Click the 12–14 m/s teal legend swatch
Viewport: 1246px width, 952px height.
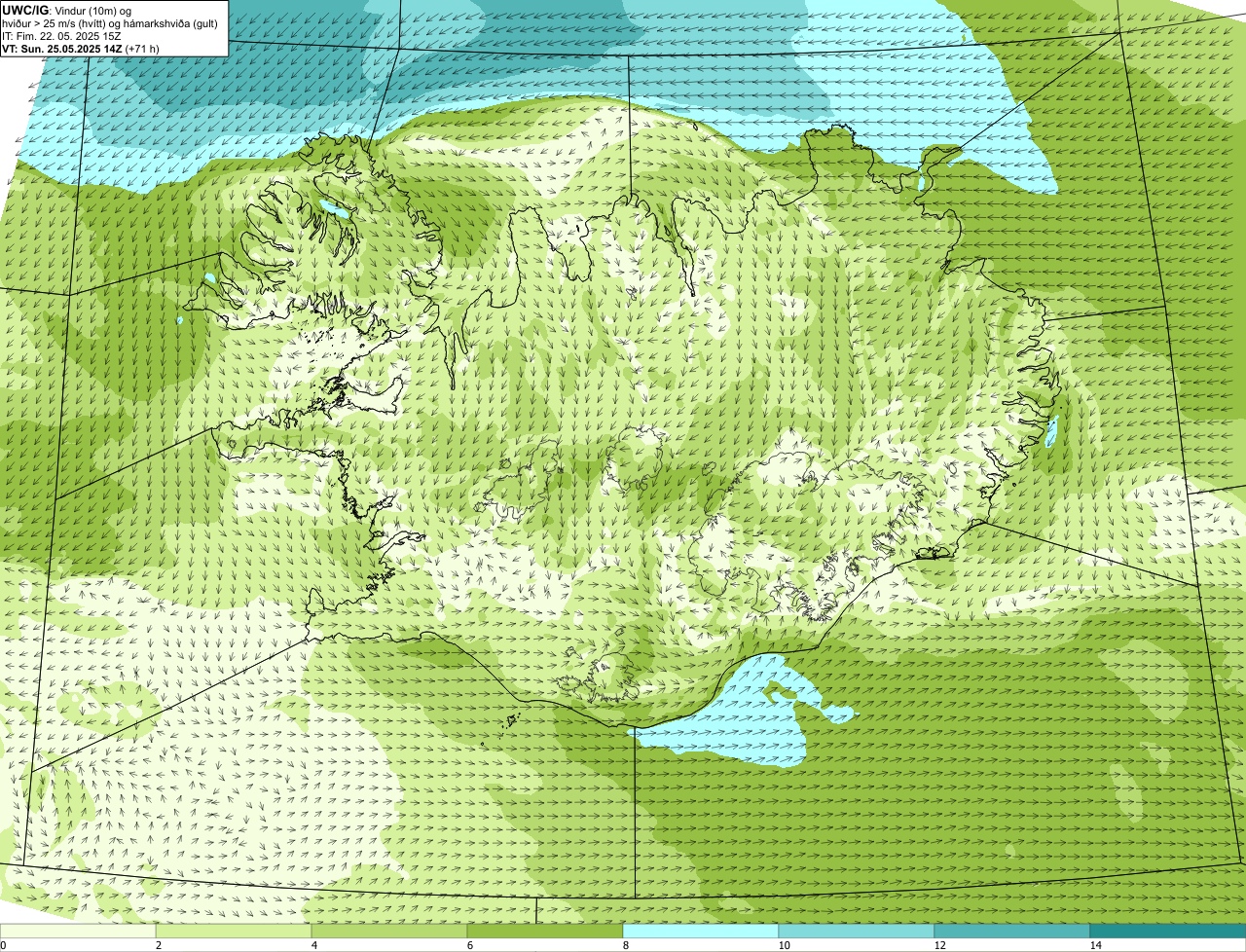[1012, 931]
